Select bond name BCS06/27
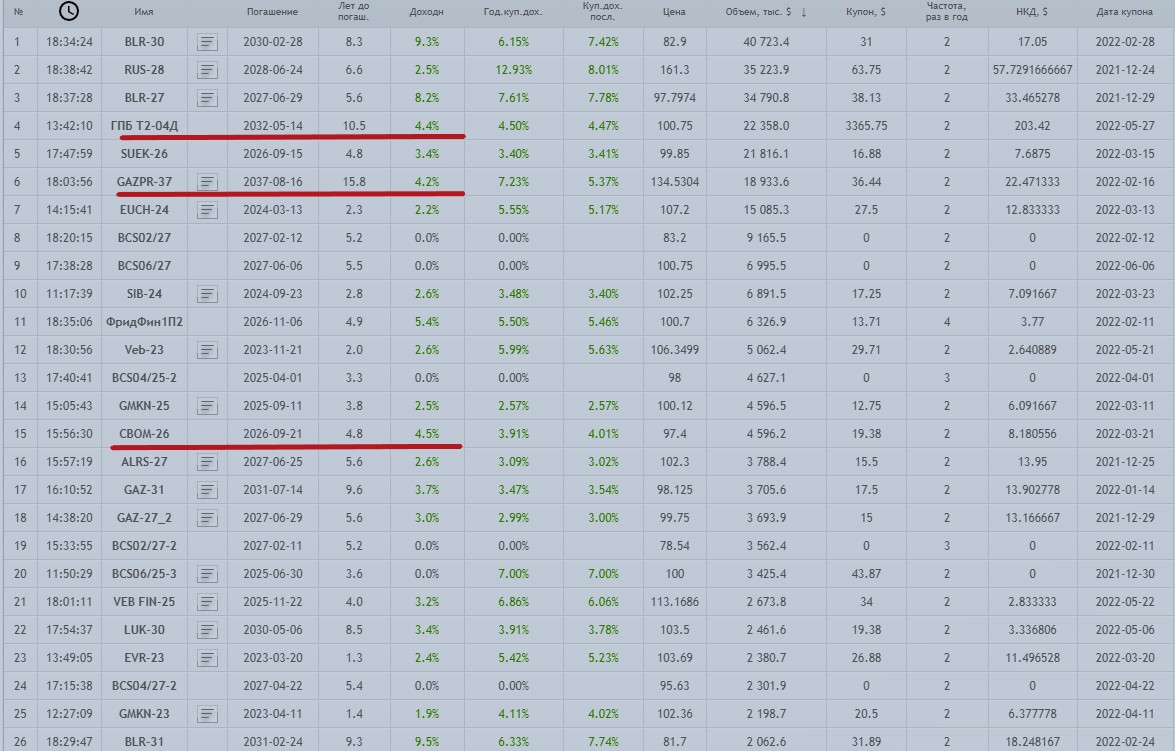This screenshot has width=1175, height=751. 144,266
